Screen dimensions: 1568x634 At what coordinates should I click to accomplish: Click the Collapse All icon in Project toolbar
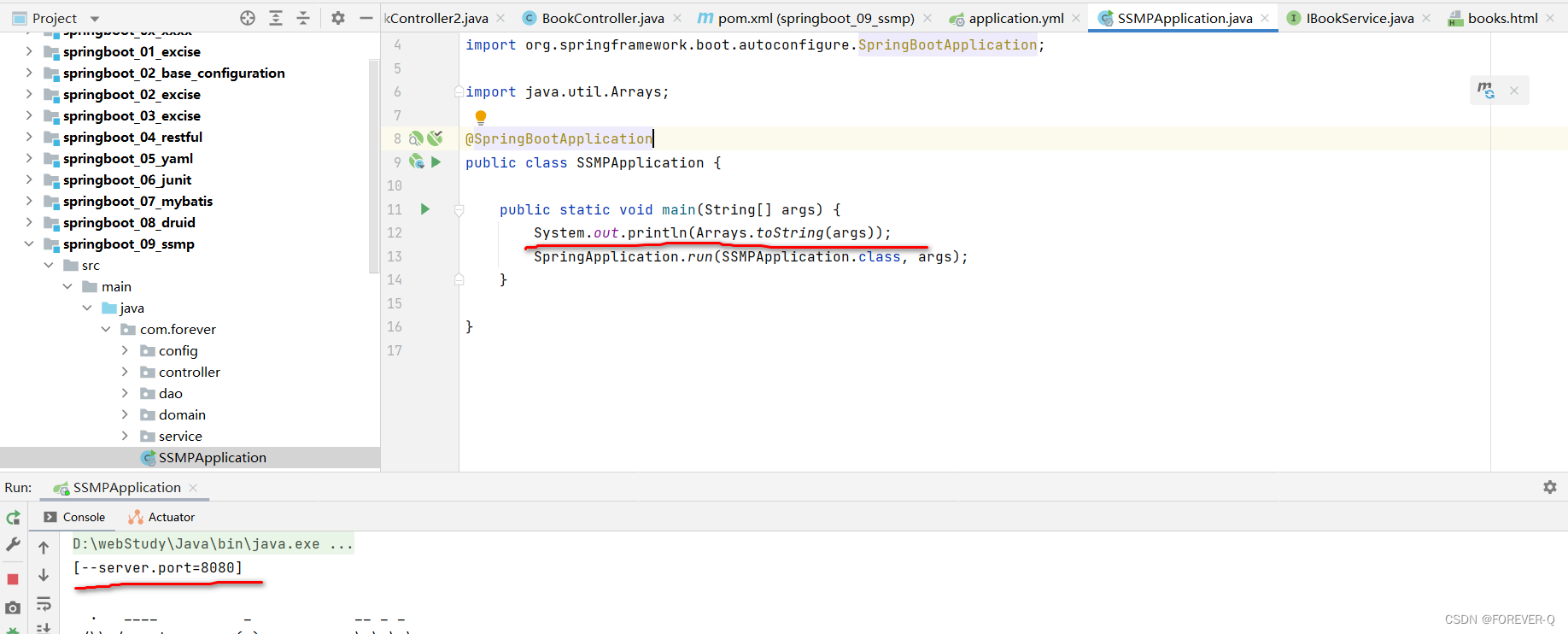303,18
